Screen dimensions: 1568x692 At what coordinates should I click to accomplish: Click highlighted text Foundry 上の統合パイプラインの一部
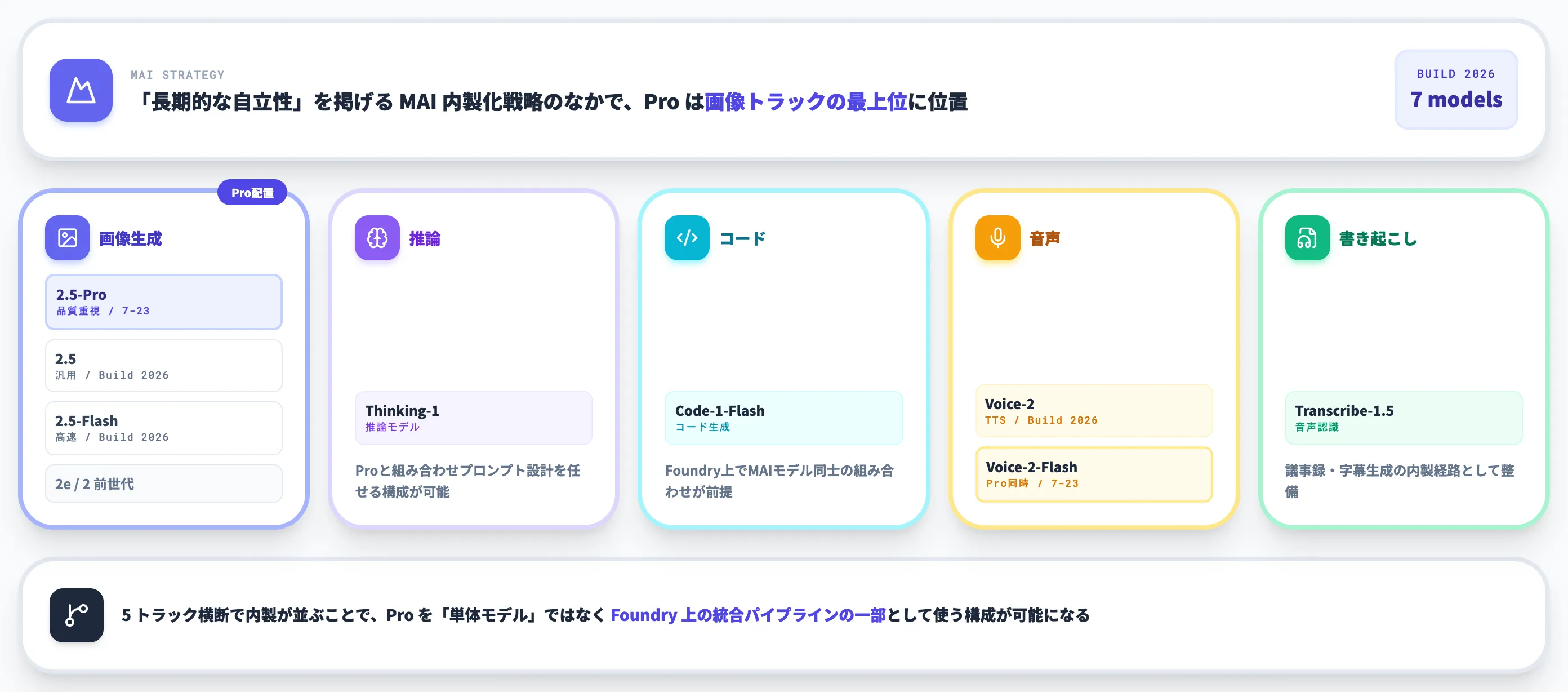[748, 615]
